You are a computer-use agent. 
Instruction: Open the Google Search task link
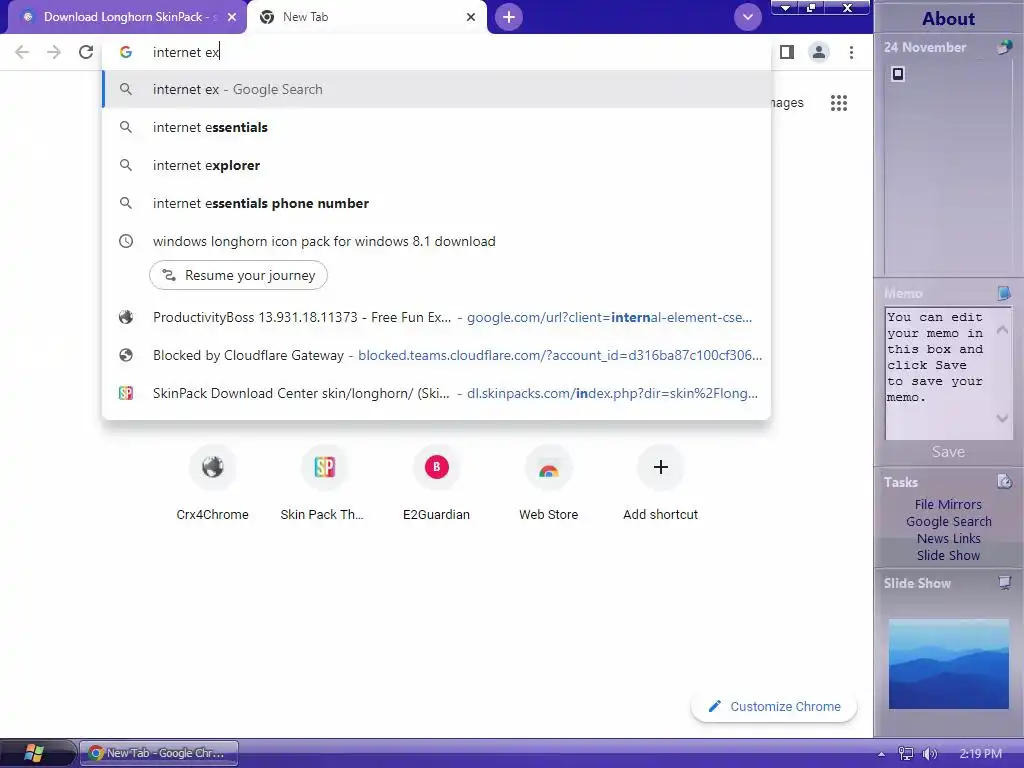(x=948, y=521)
